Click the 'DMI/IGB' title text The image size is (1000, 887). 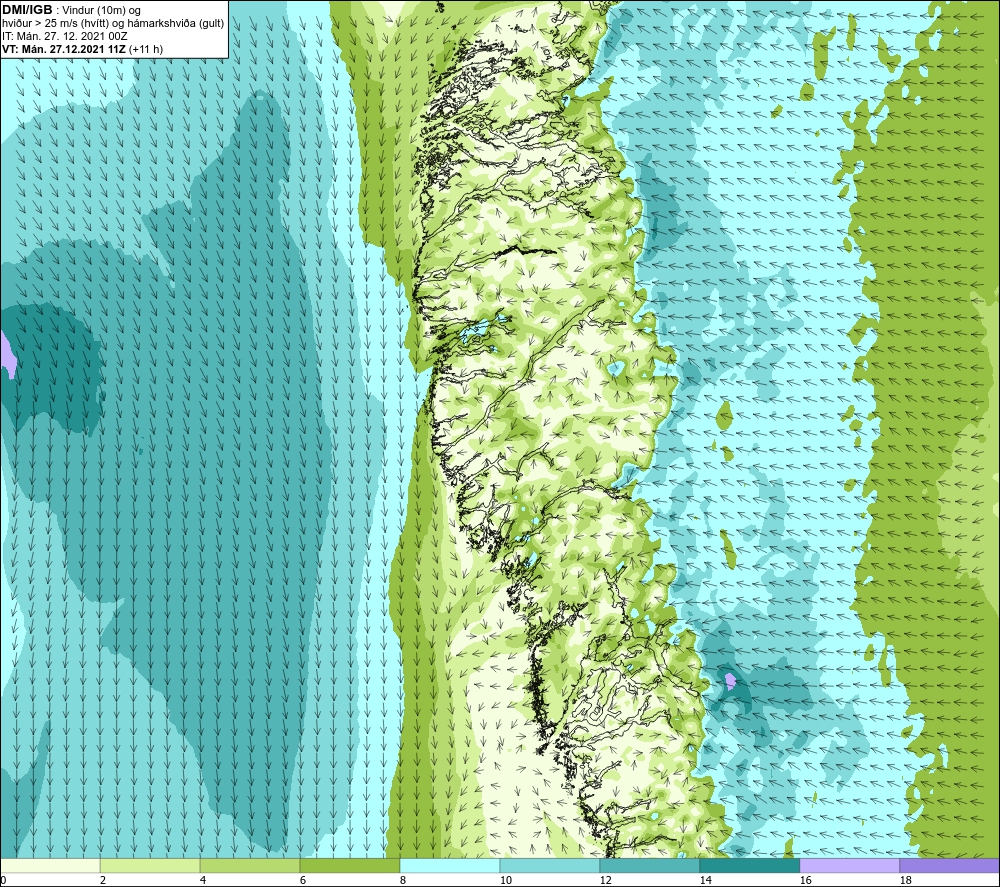coord(27,10)
